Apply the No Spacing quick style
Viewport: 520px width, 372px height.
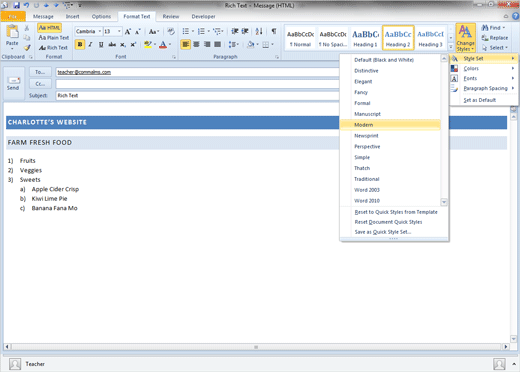pyautogui.click(x=333, y=38)
